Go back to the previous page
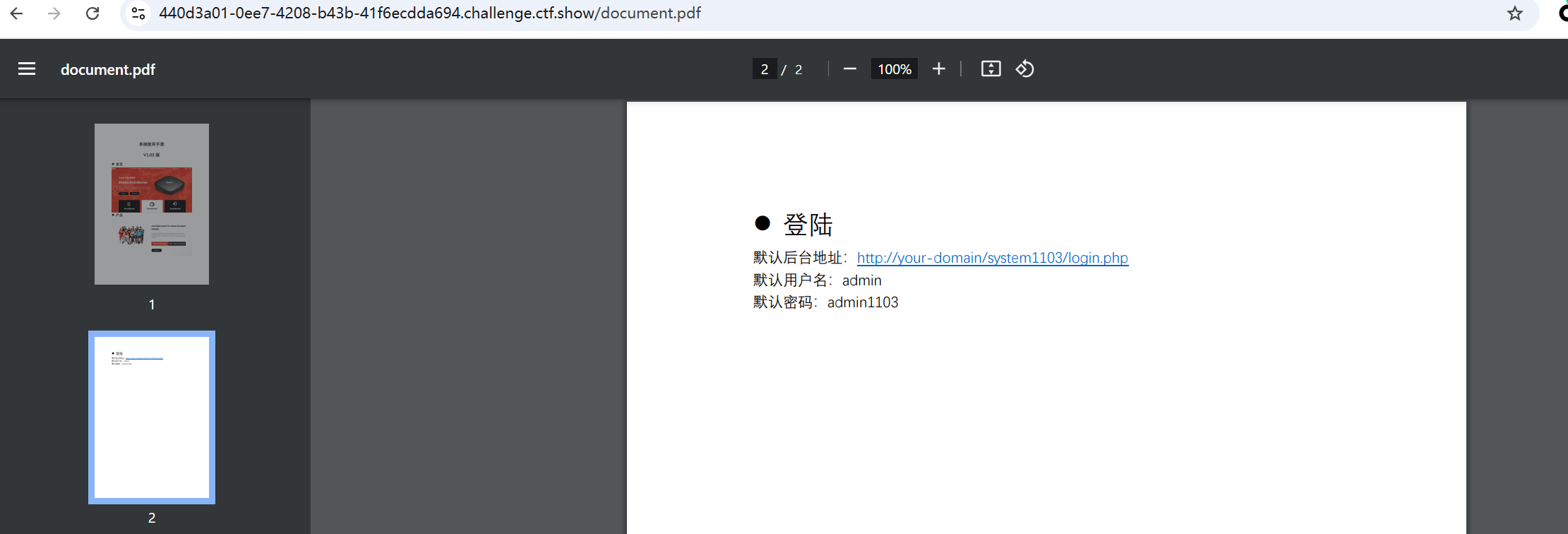1568x534 pixels. 17,13
